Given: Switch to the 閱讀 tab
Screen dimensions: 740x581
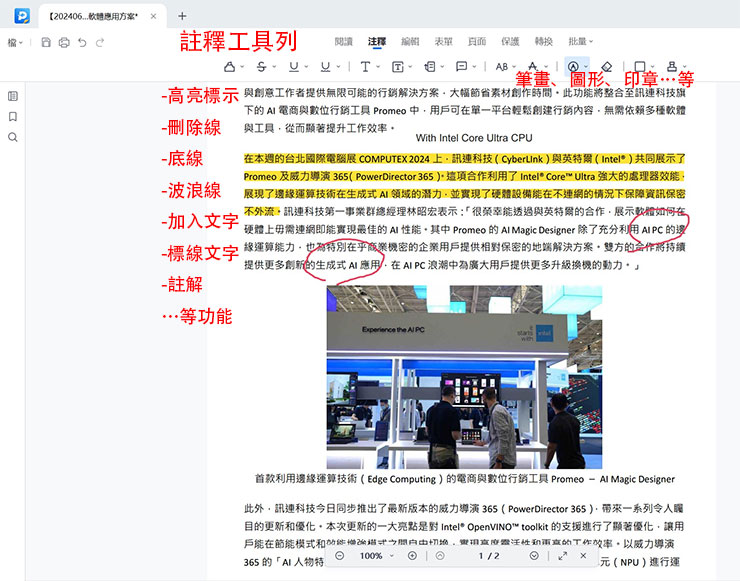Looking at the screenshot, I should coord(344,42).
